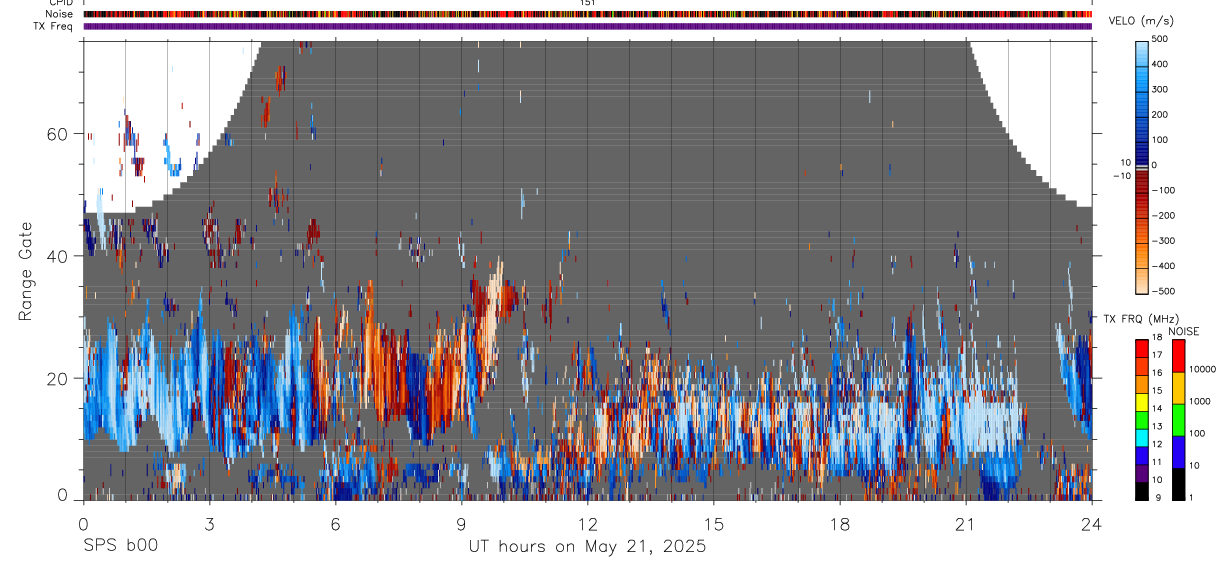This screenshot has height=567, width=1228.
Task: Pick the cyan swatch in TX FRQ legend
Action: pyautogui.click(x=1143, y=437)
